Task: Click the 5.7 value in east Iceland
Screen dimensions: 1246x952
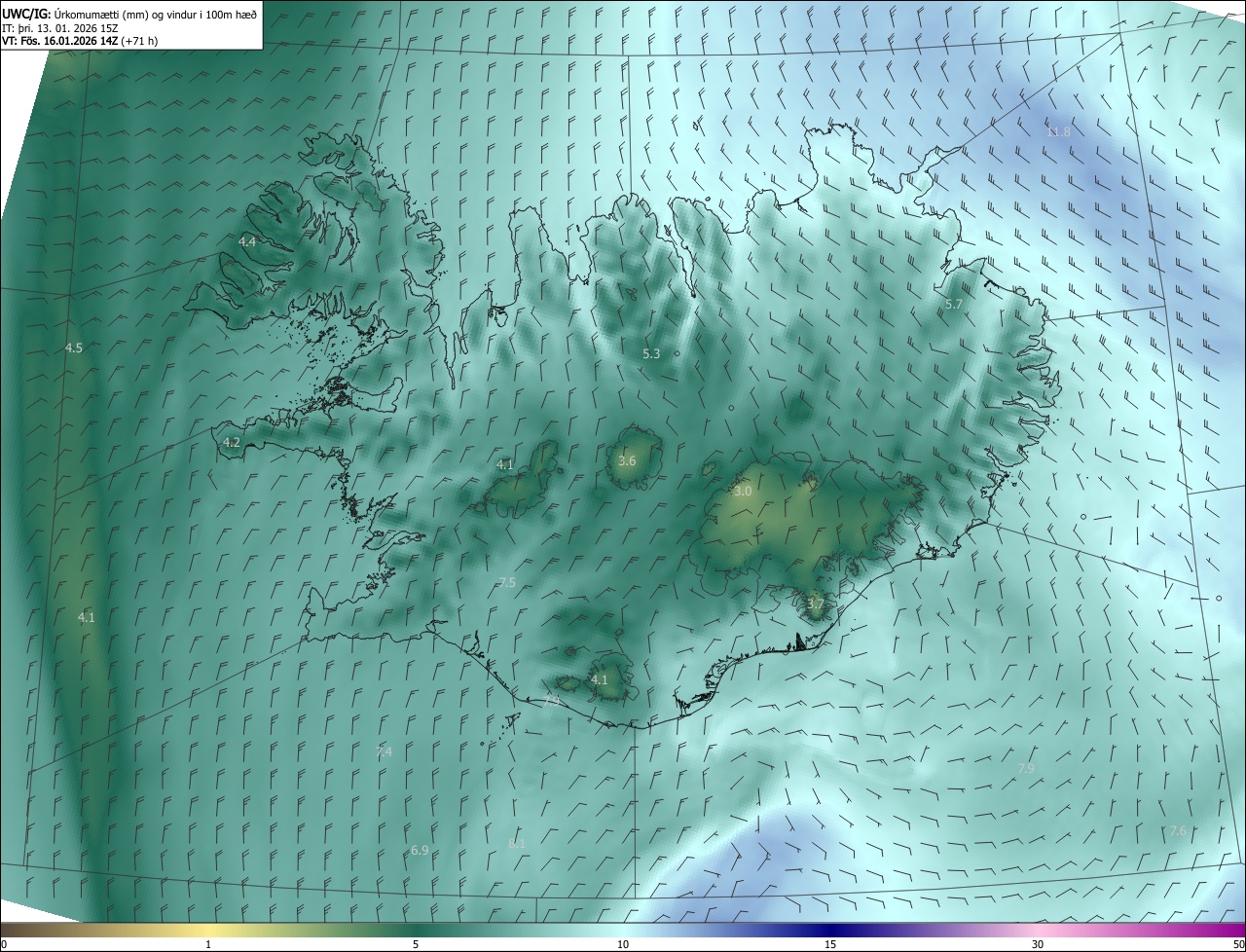Action: (954, 305)
